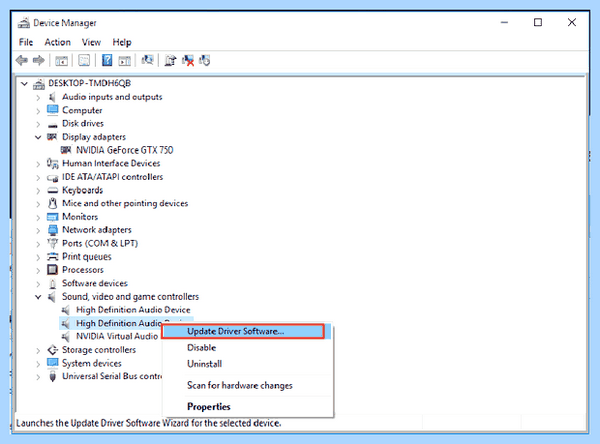Screen dimensions: 600x444
Task: Click the USB icon beside Universal Serial Bus controllers
Action: 52,376
